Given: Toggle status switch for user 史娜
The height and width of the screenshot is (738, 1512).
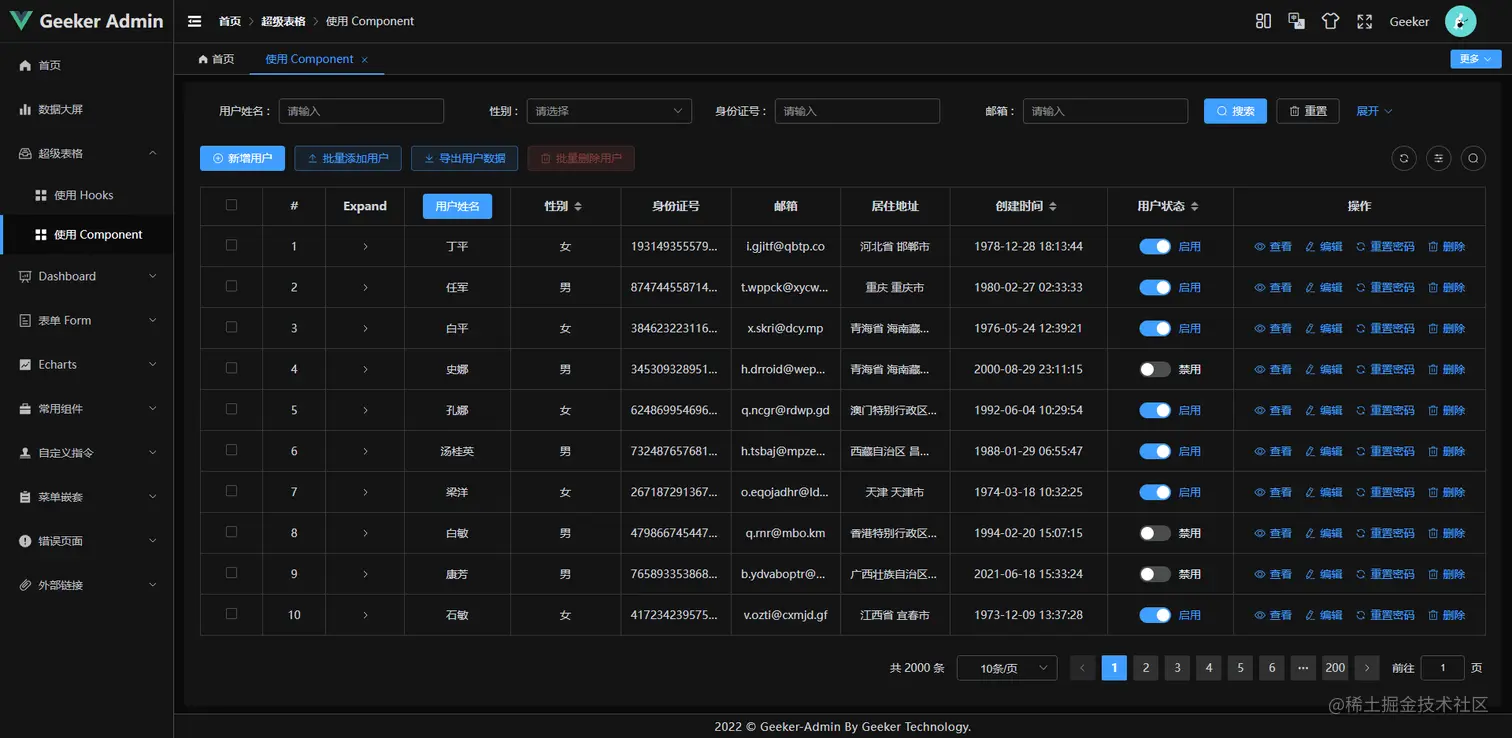Looking at the screenshot, I should [1155, 369].
